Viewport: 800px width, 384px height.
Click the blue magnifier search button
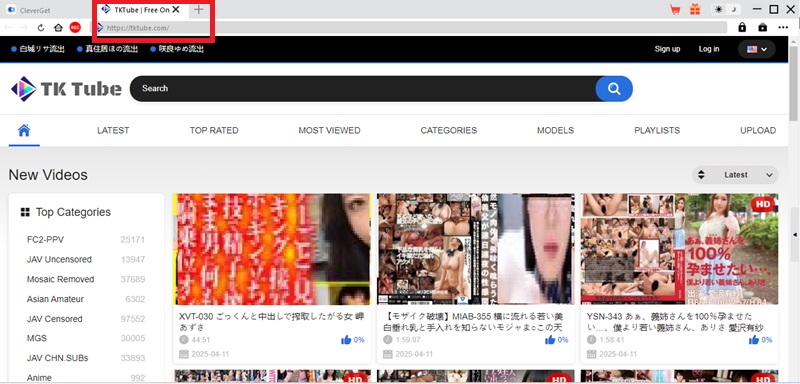pos(614,89)
